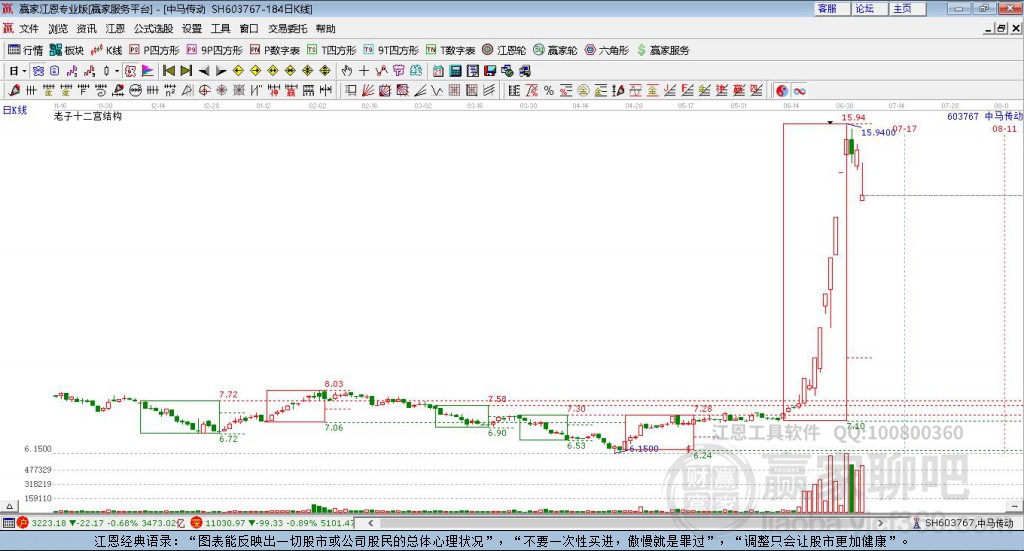1024x551 pixels.
Task: Open the 工具 menu
Action: point(220,29)
